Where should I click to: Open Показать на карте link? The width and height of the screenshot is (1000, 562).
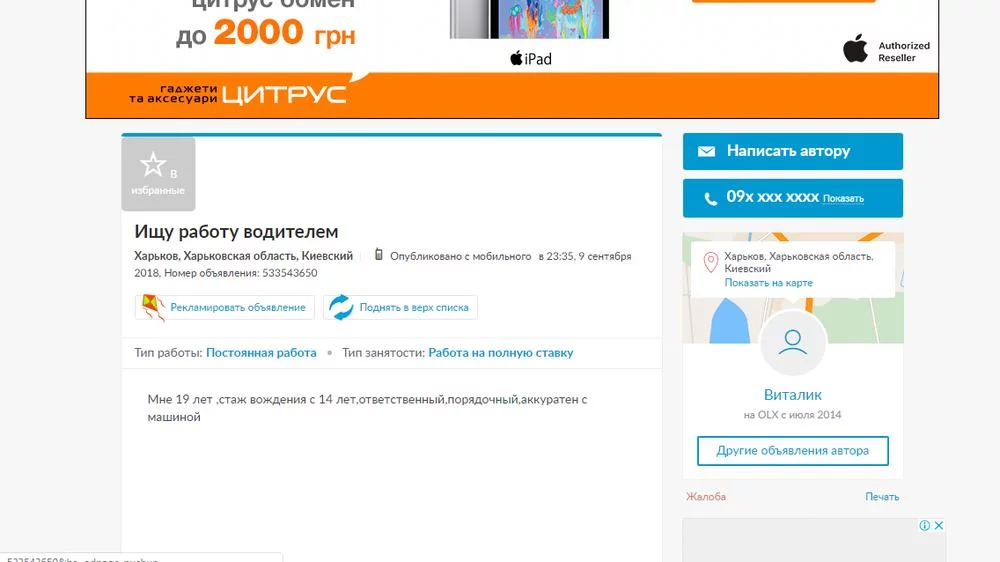tap(768, 283)
